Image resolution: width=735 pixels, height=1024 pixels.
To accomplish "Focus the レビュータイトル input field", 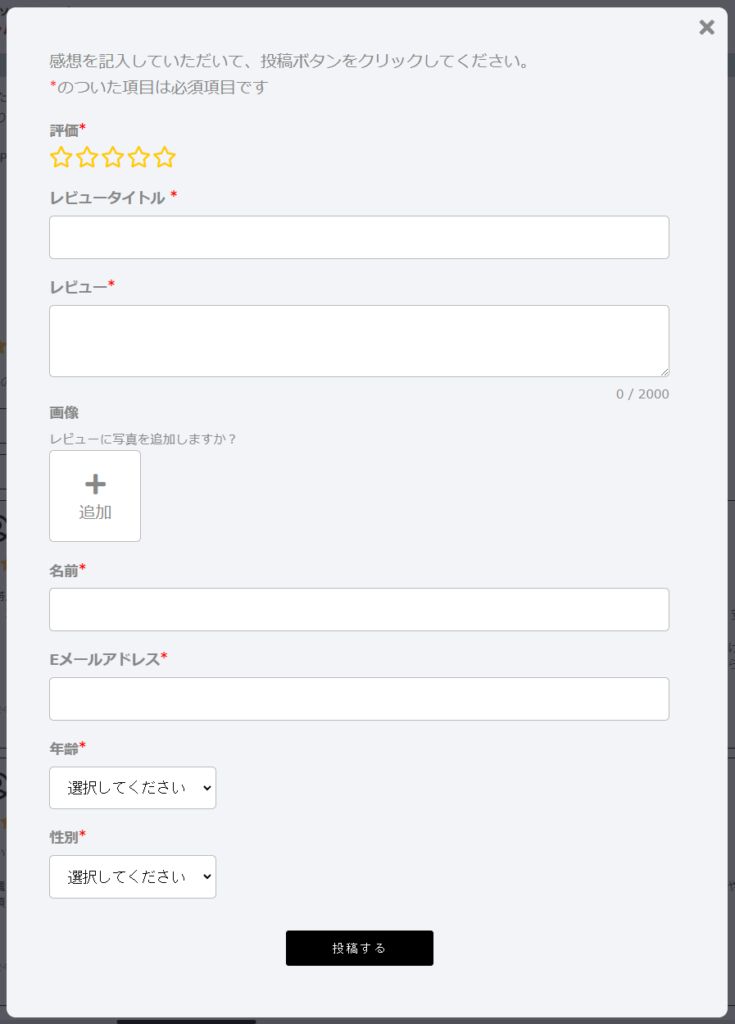I will point(359,237).
